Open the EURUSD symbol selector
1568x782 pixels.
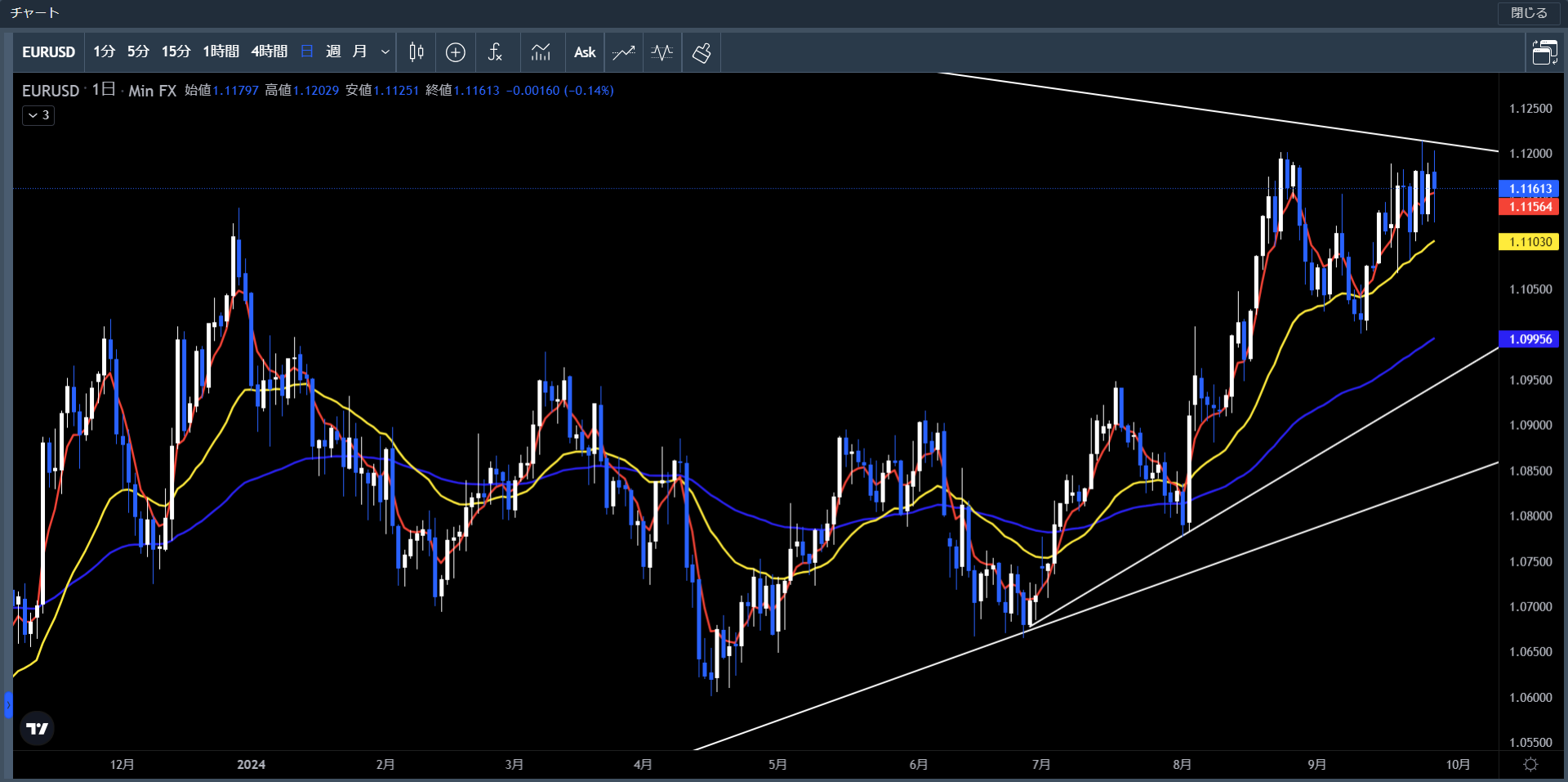tap(48, 52)
